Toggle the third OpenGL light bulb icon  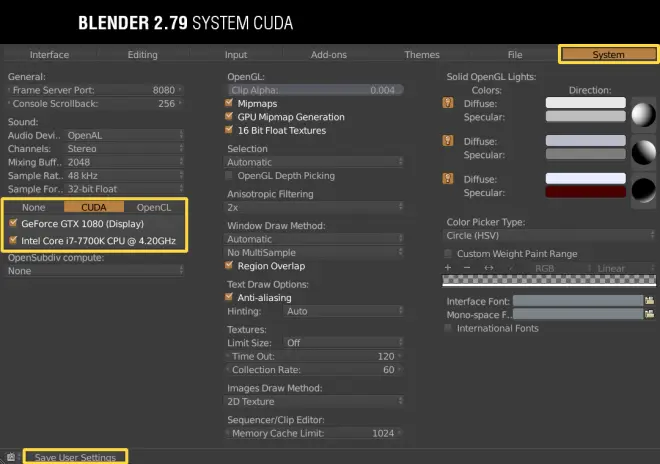coord(448,179)
